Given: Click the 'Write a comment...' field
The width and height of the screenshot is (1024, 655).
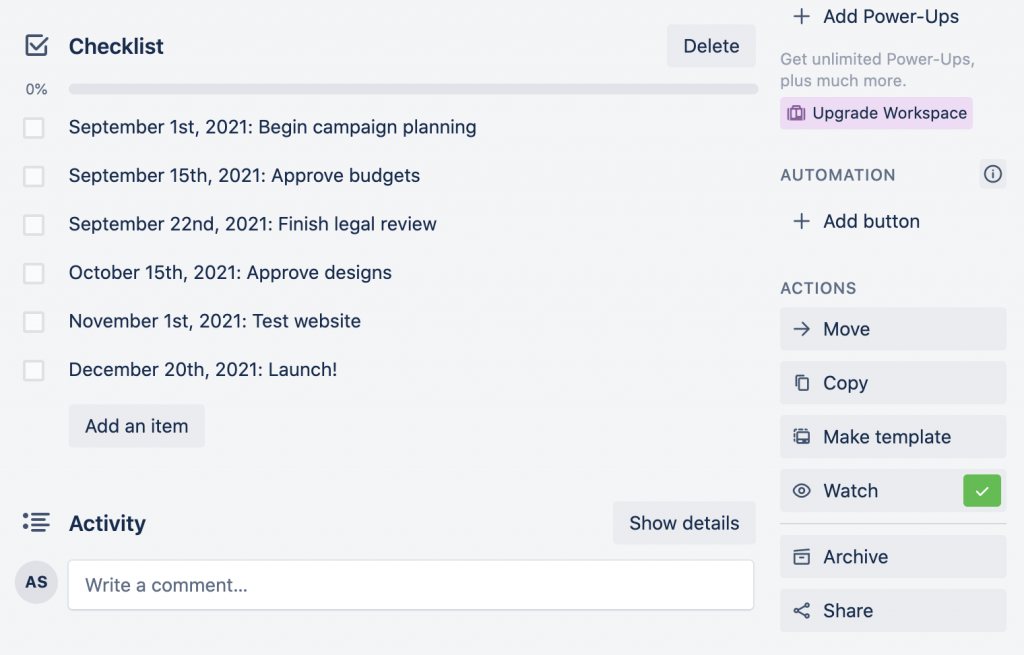Looking at the screenshot, I should tap(411, 584).
